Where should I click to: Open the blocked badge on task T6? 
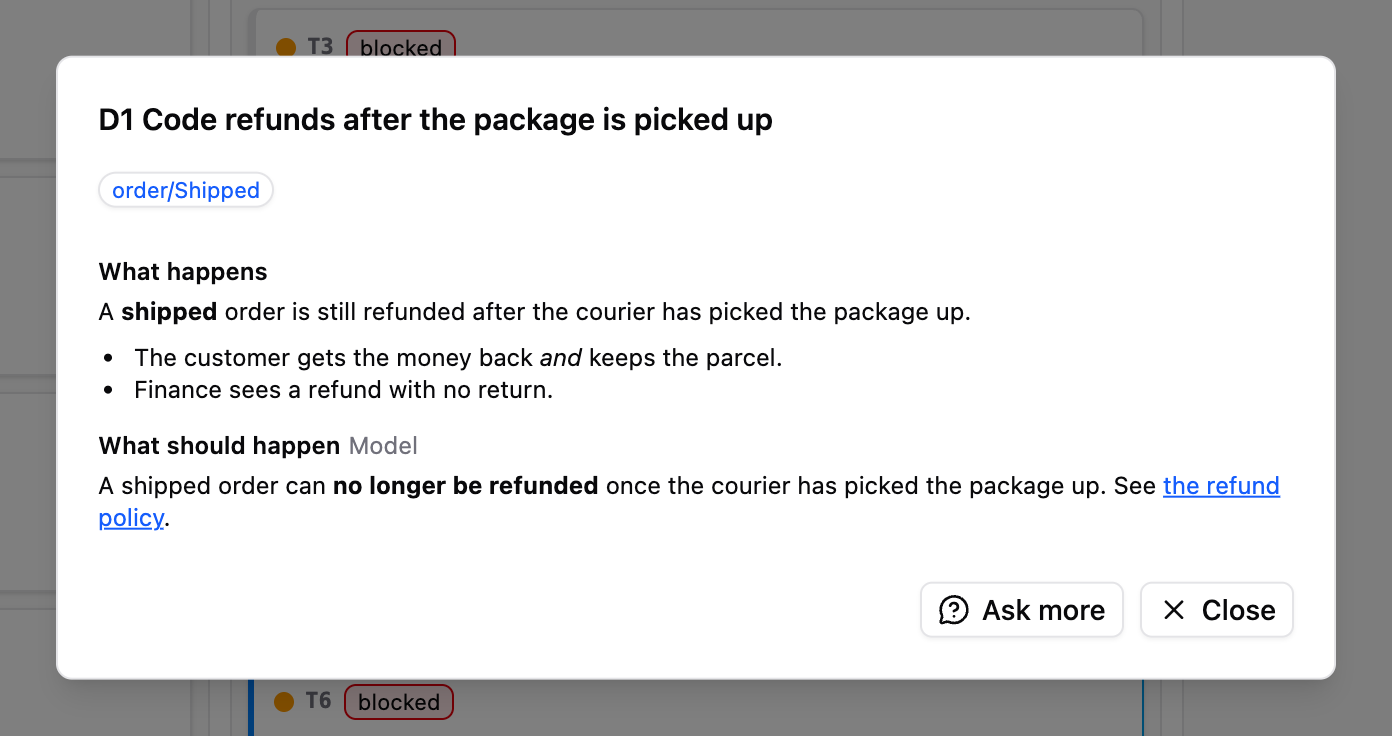point(399,702)
